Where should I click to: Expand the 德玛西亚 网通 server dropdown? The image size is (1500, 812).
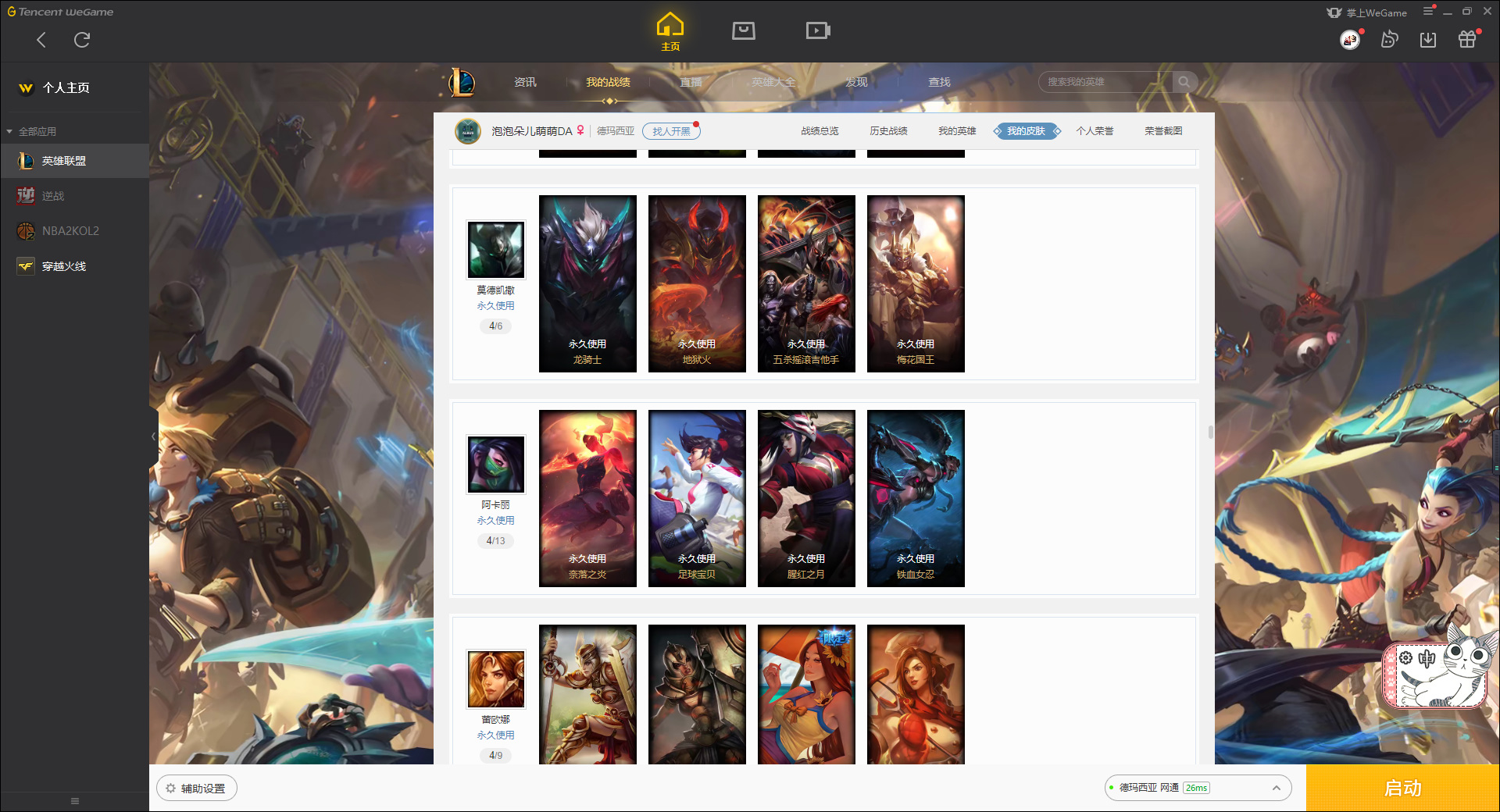tap(1198, 788)
